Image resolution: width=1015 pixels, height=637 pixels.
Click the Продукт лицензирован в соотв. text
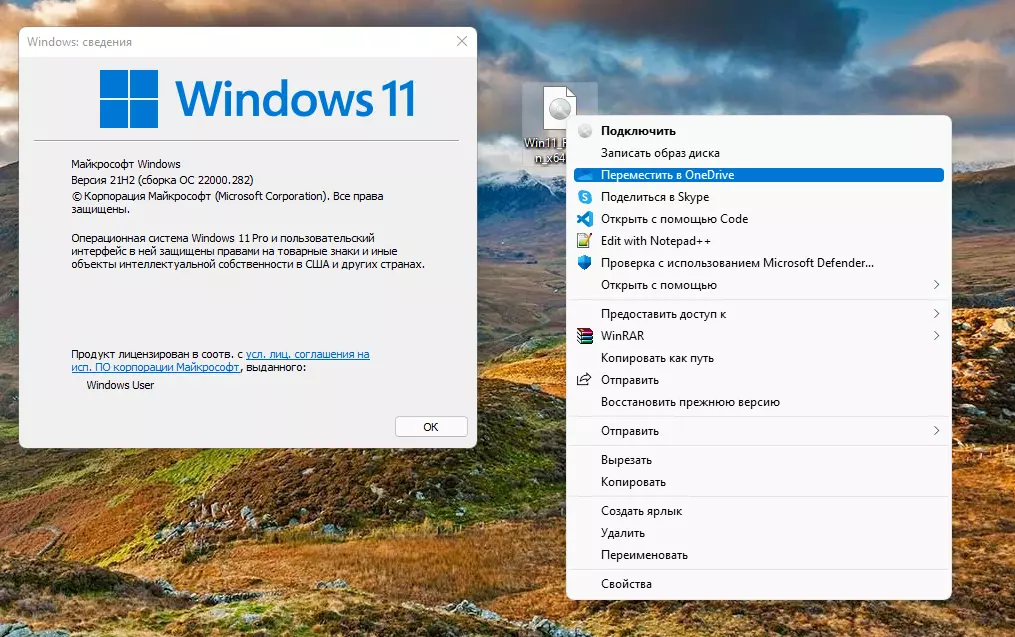[x=156, y=354]
